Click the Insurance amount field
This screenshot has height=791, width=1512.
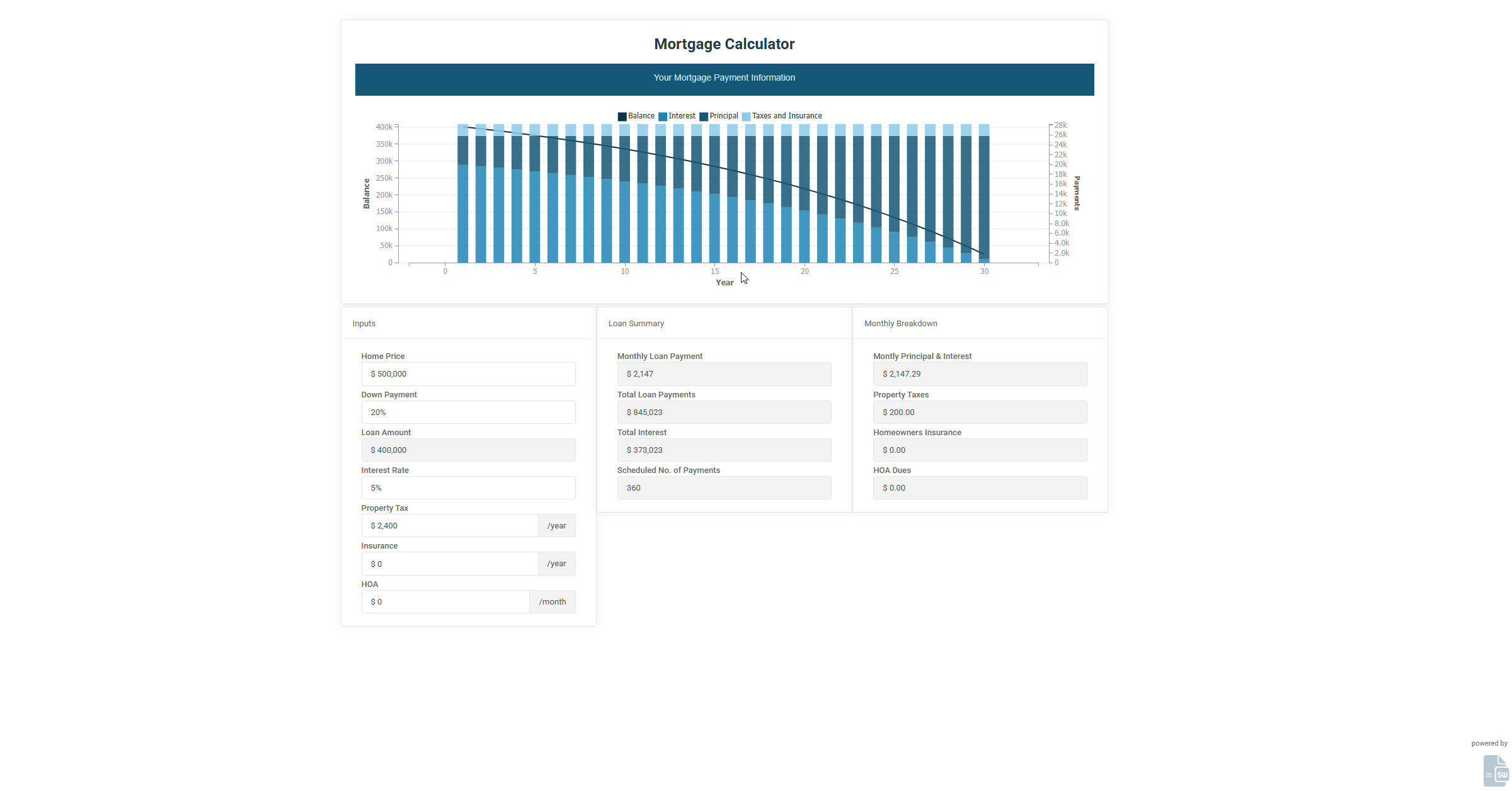point(450,564)
